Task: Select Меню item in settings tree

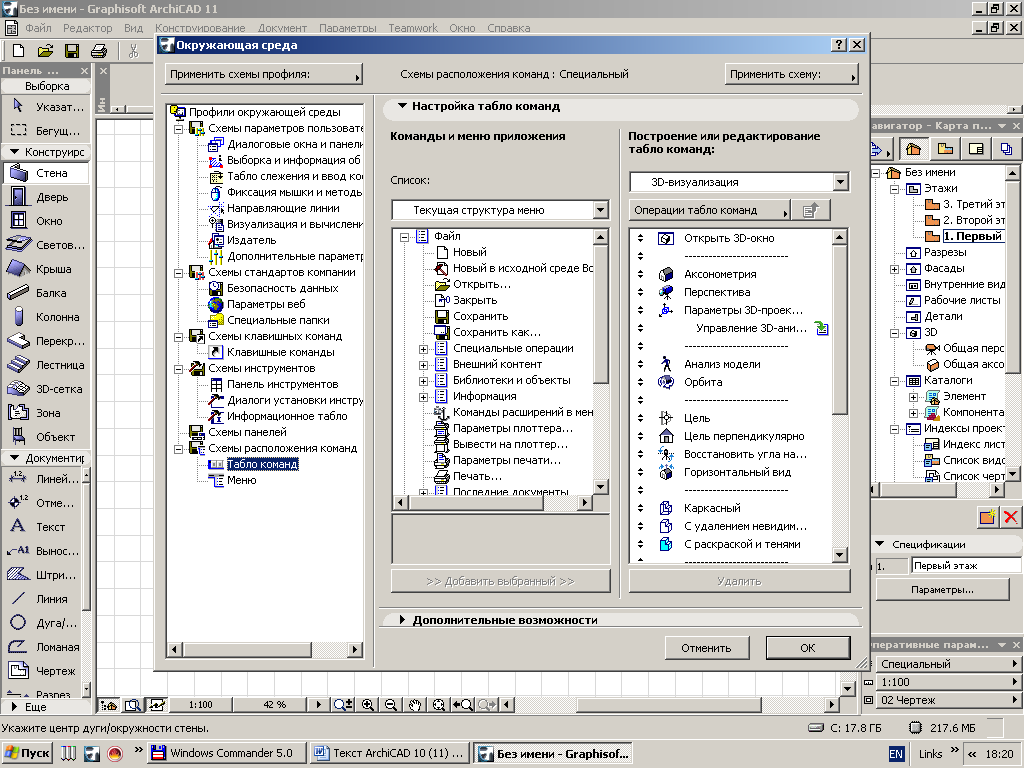Action: coord(242,480)
